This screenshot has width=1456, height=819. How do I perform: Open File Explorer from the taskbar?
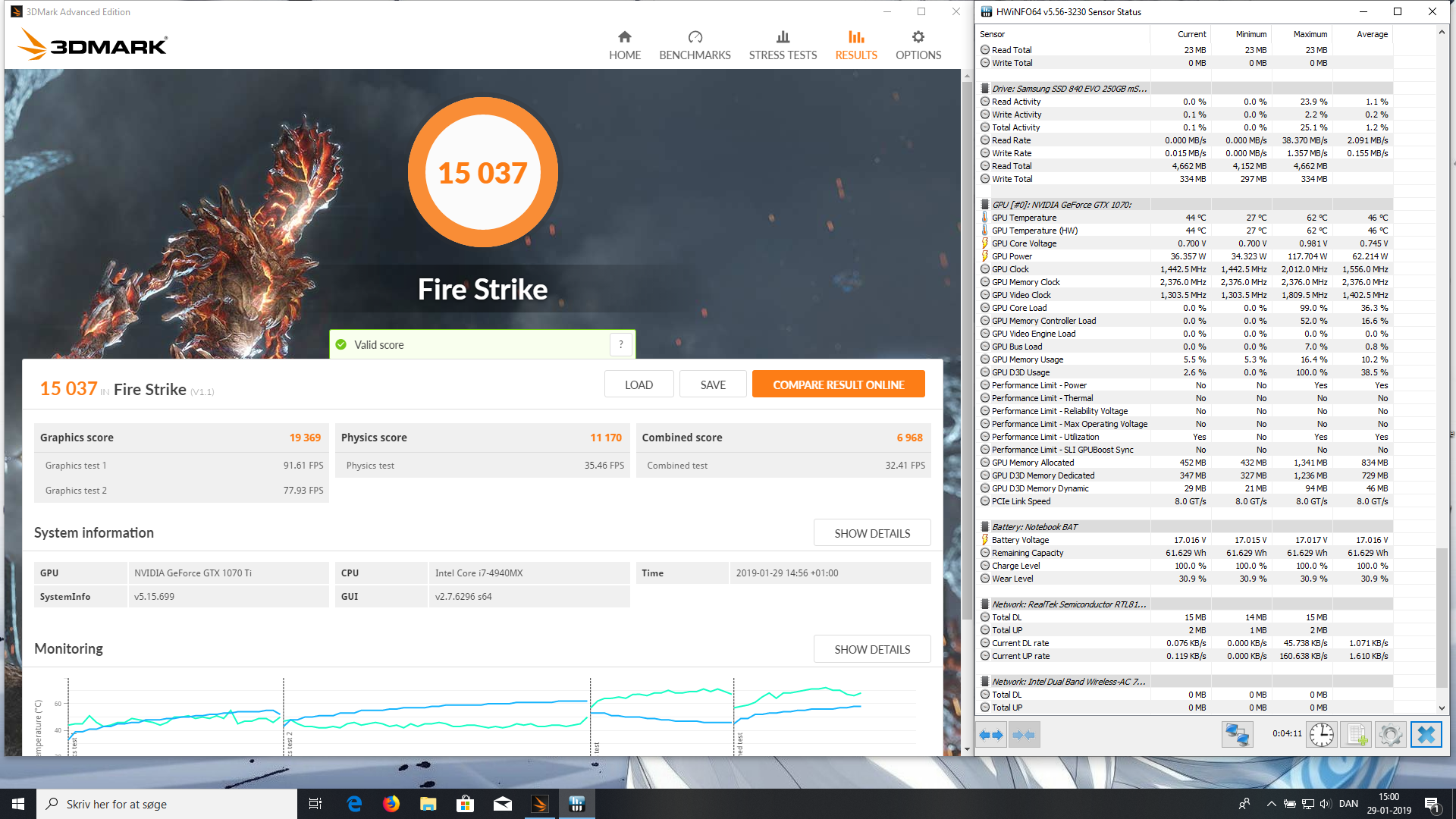[428, 804]
